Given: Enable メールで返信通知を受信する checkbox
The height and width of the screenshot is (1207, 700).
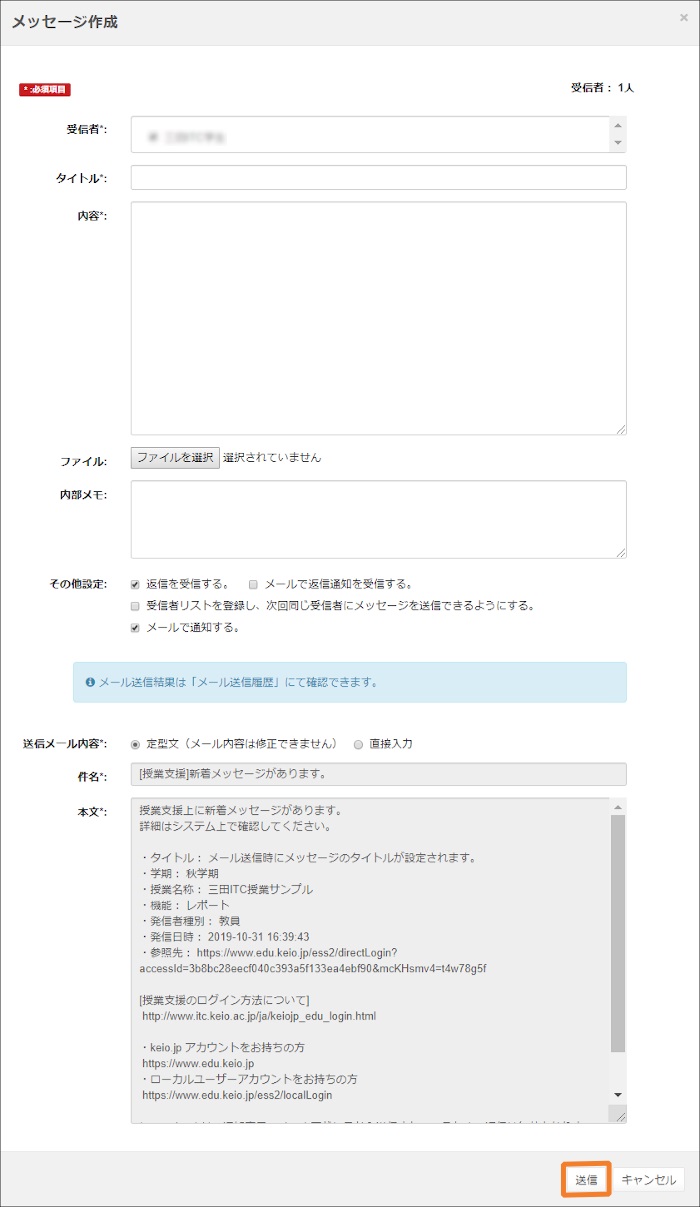Looking at the screenshot, I should [254, 583].
